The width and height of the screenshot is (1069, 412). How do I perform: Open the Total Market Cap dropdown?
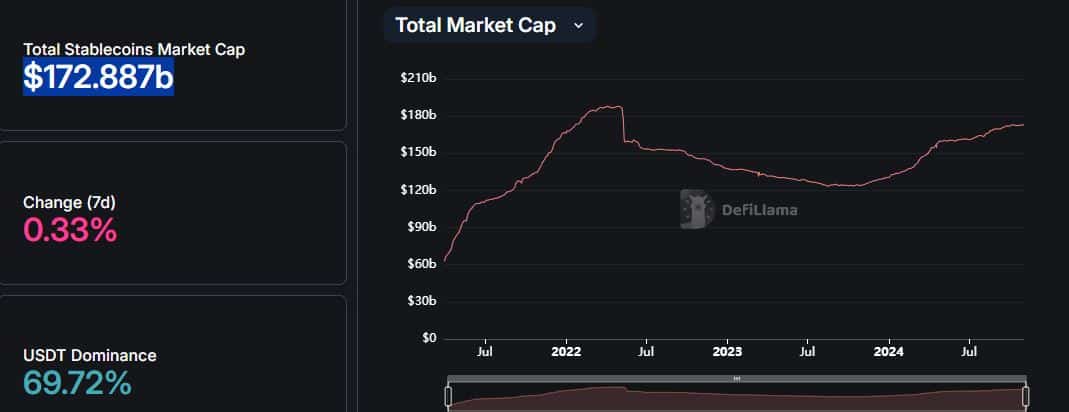489,26
